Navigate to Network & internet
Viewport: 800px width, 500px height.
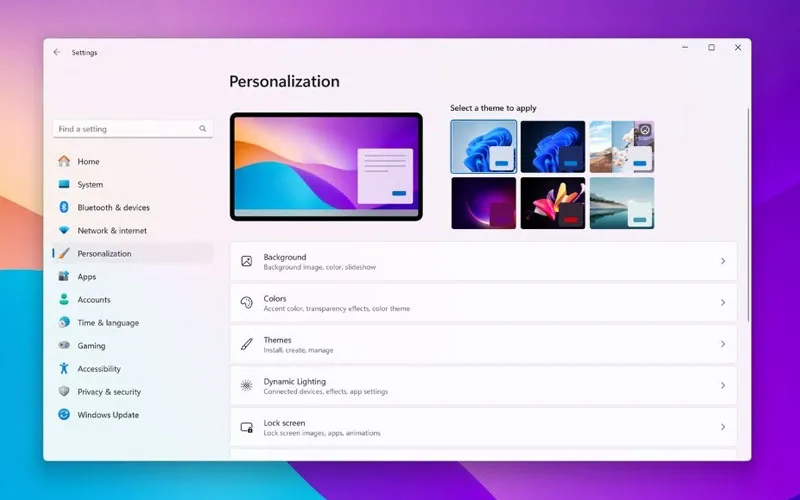(x=133, y=230)
